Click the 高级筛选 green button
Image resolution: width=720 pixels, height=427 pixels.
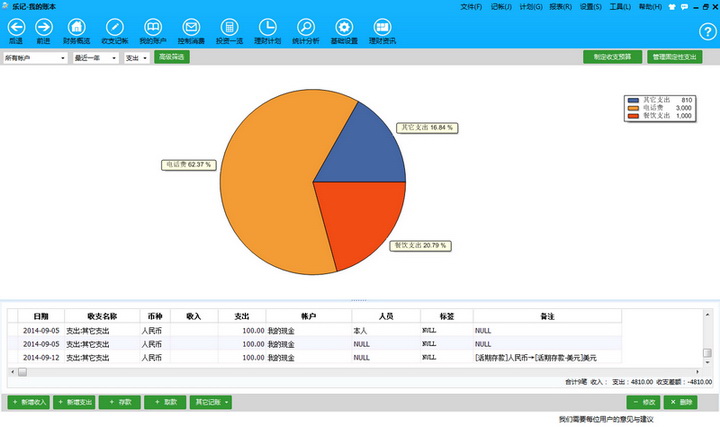172,57
